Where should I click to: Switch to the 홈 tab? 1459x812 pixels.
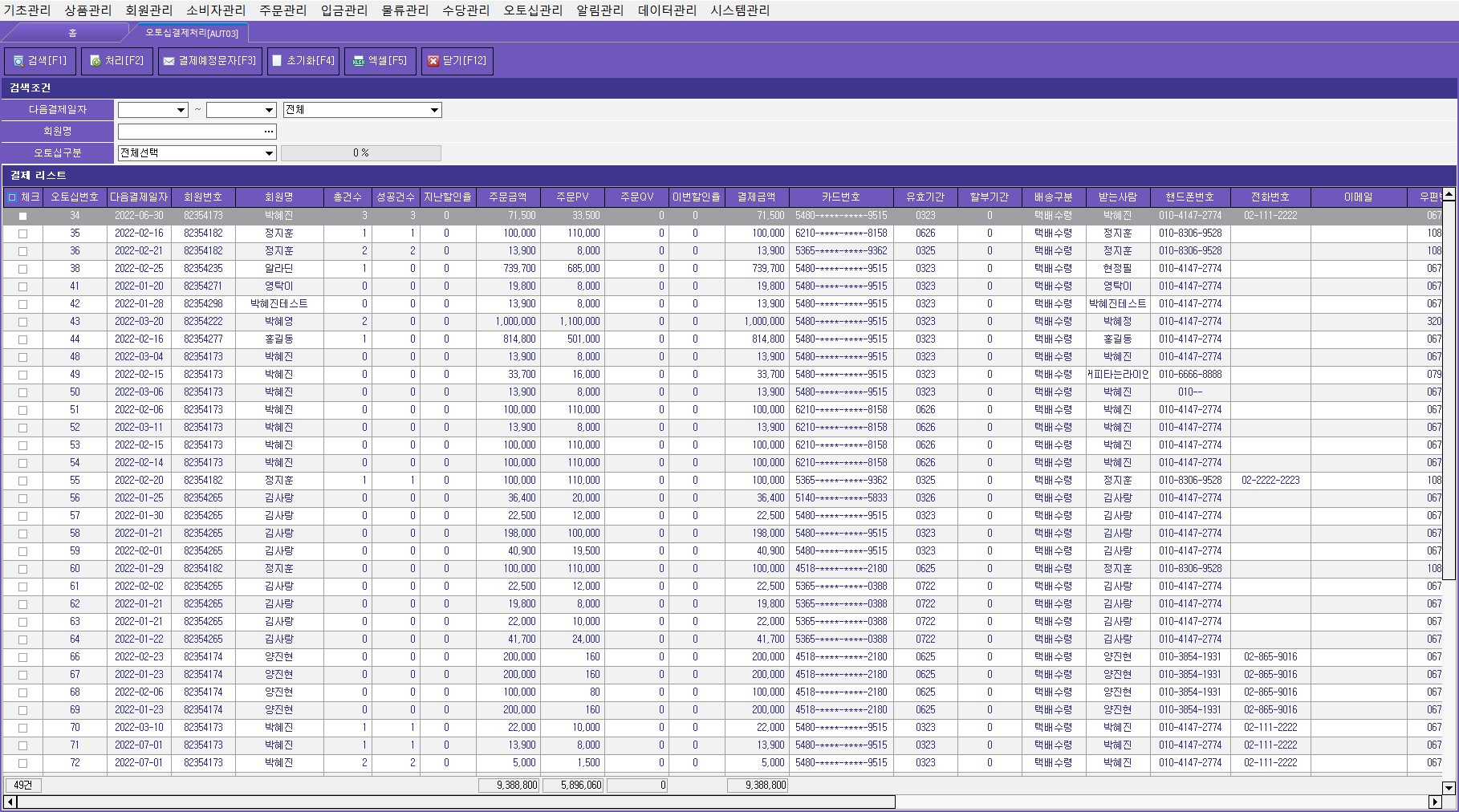pyautogui.click(x=72, y=33)
